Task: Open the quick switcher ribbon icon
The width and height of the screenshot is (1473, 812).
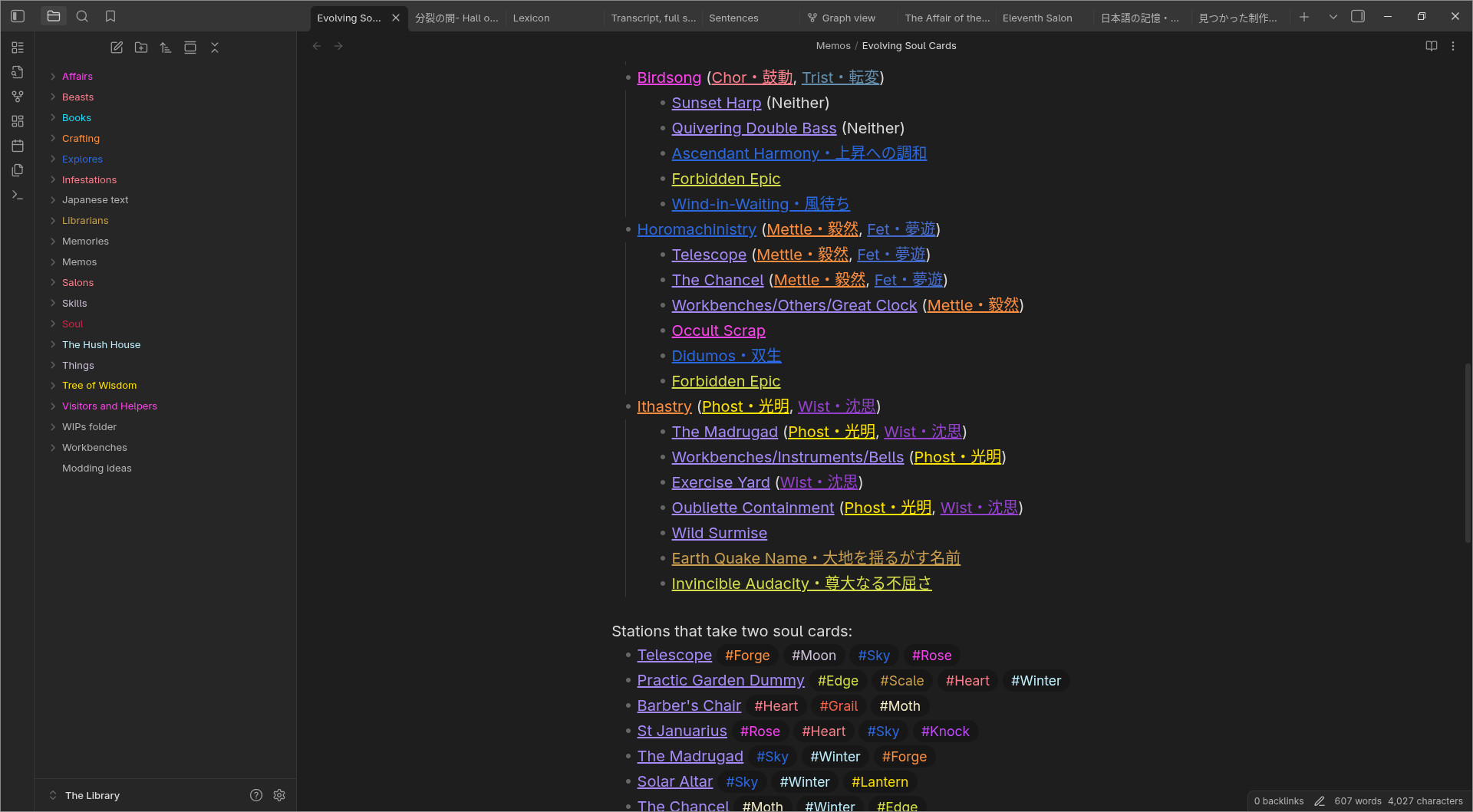Action: pyautogui.click(x=18, y=72)
